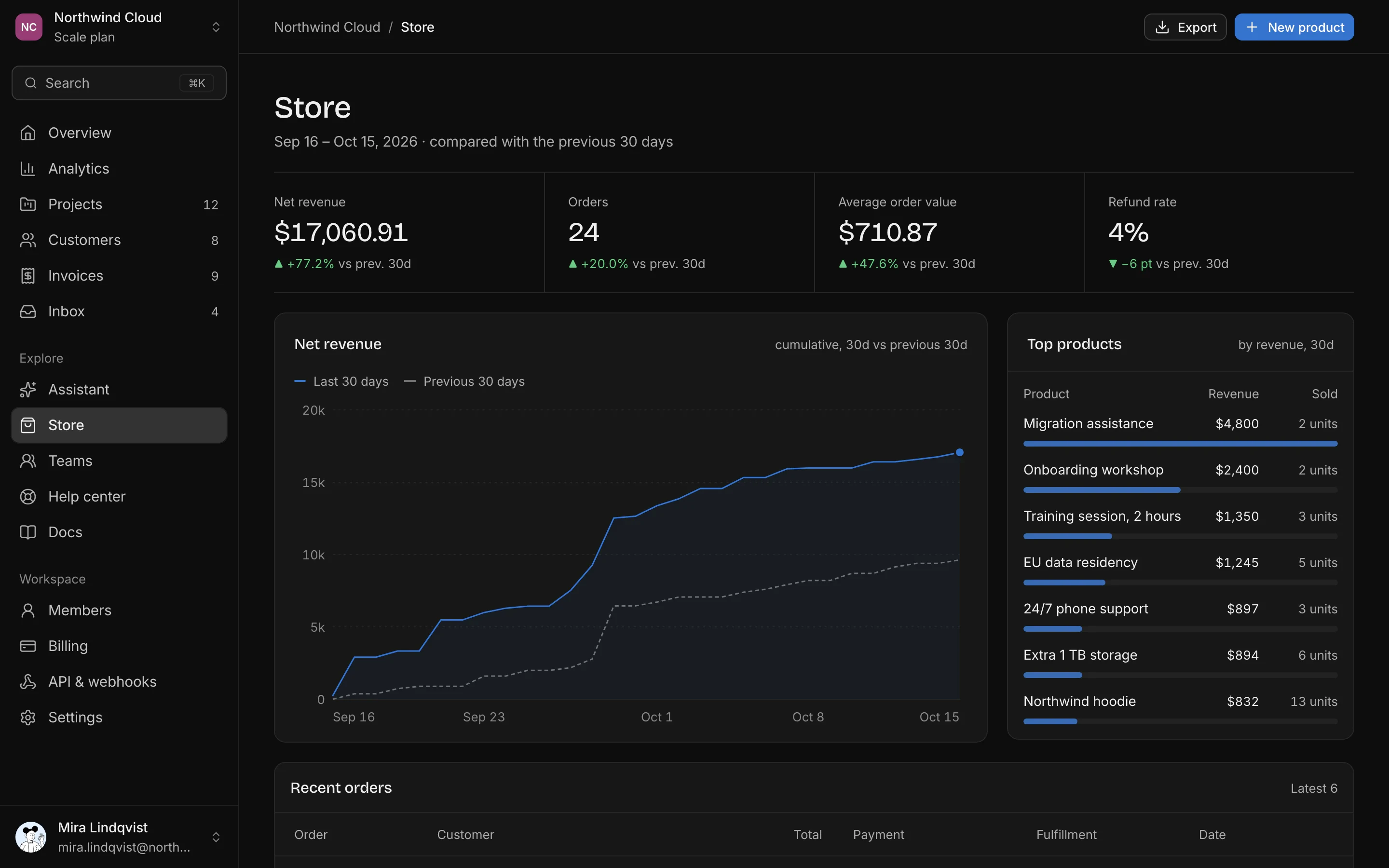Click the Previous 30 days legend entry

464,381
